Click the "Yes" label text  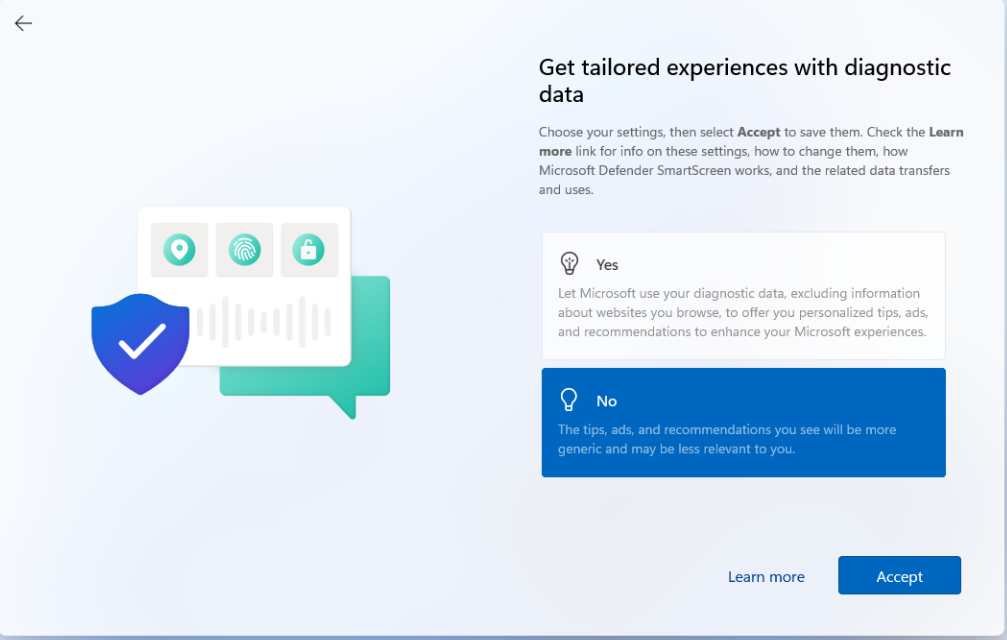[x=607, y=265]
